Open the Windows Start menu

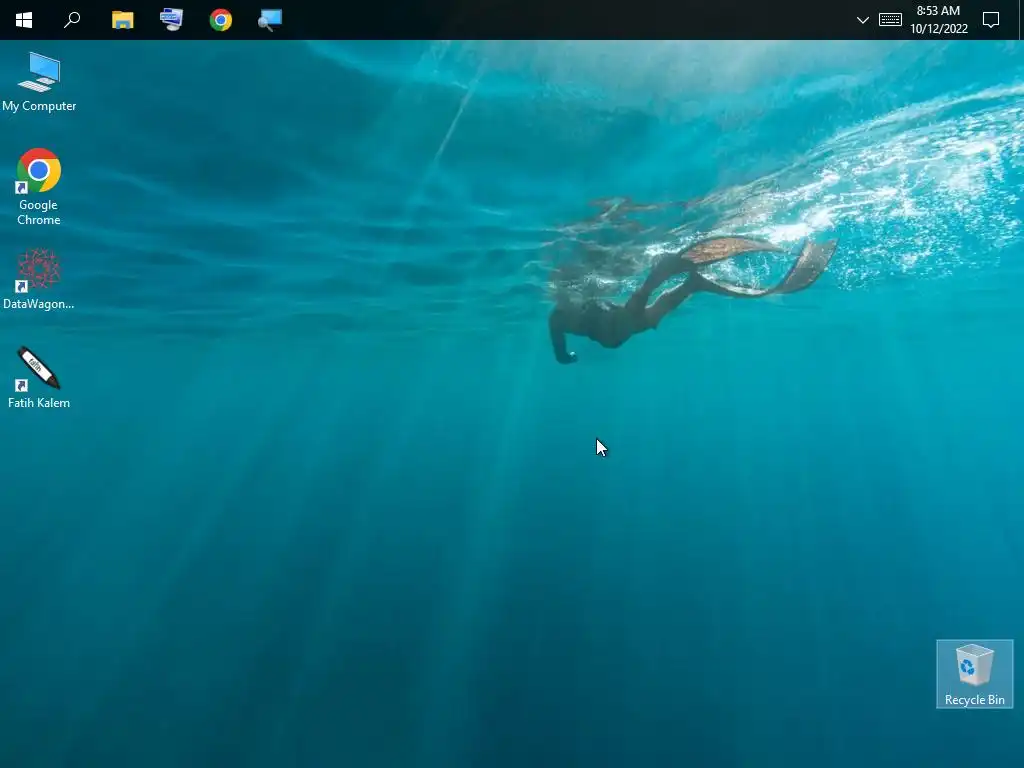click(x=24, y=20)
